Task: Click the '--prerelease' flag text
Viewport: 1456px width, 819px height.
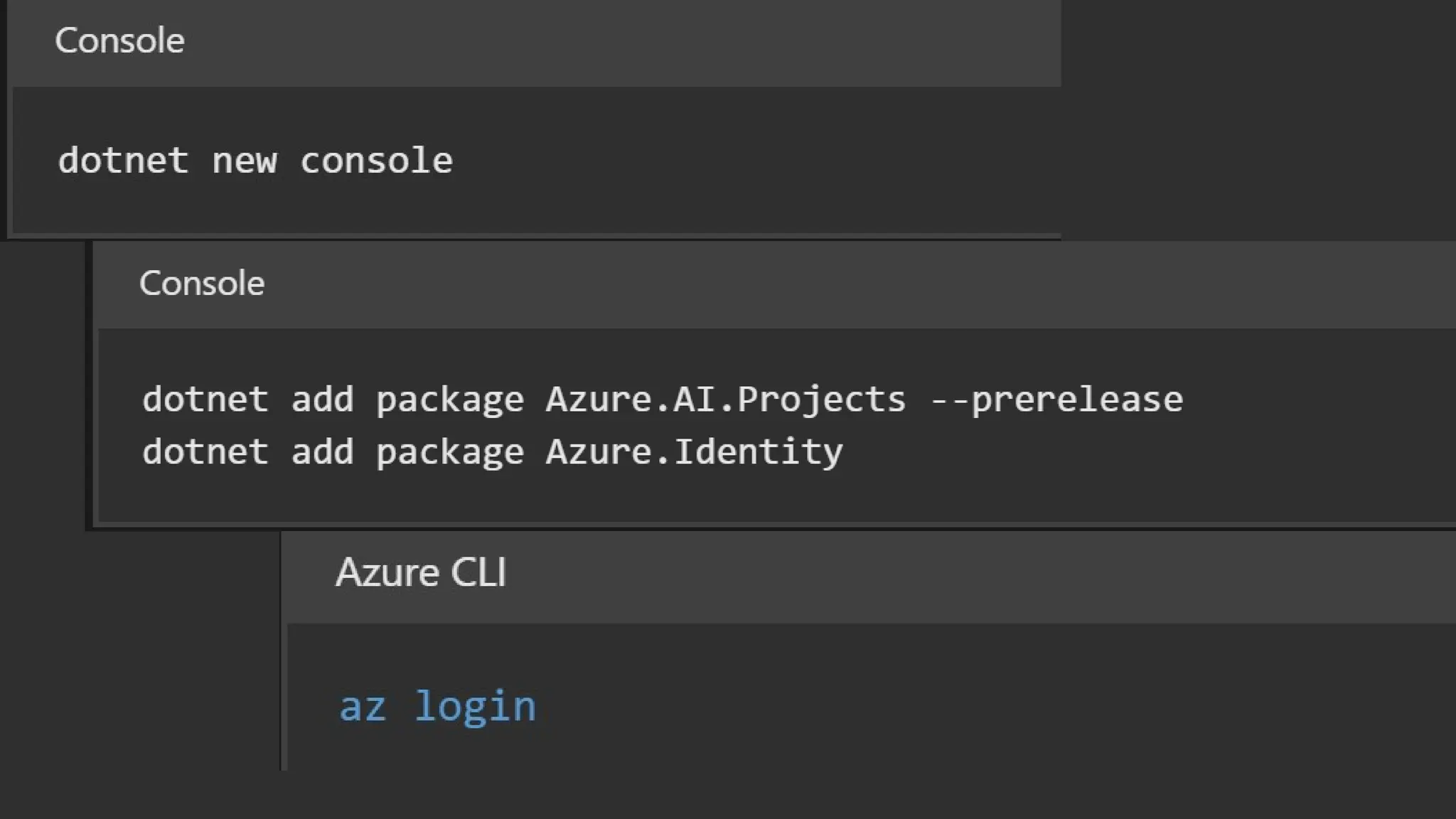Action: (x=1056, y=400)
